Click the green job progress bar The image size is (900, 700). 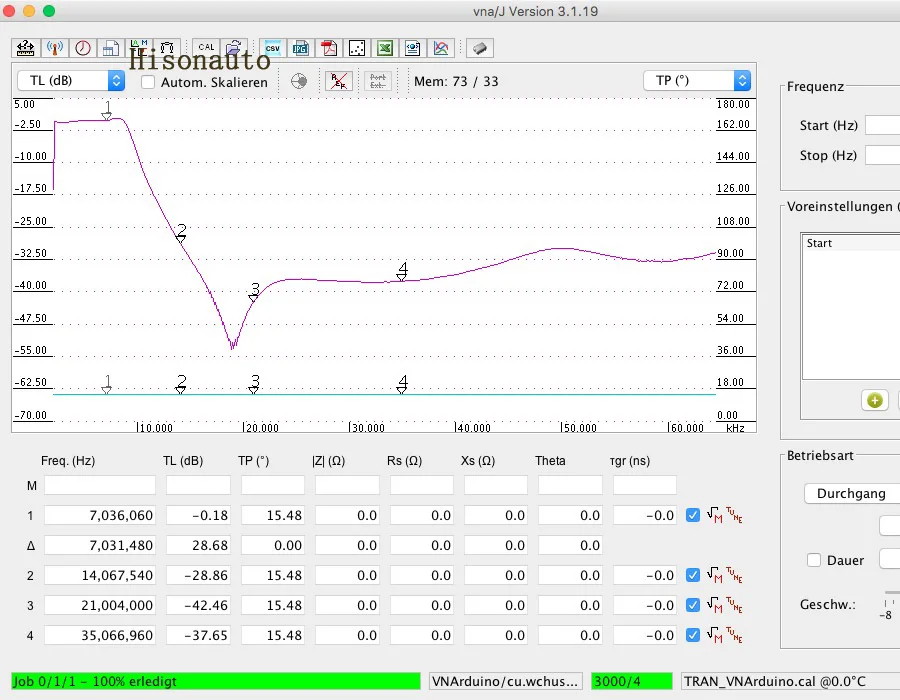click(x=216, y=681)
